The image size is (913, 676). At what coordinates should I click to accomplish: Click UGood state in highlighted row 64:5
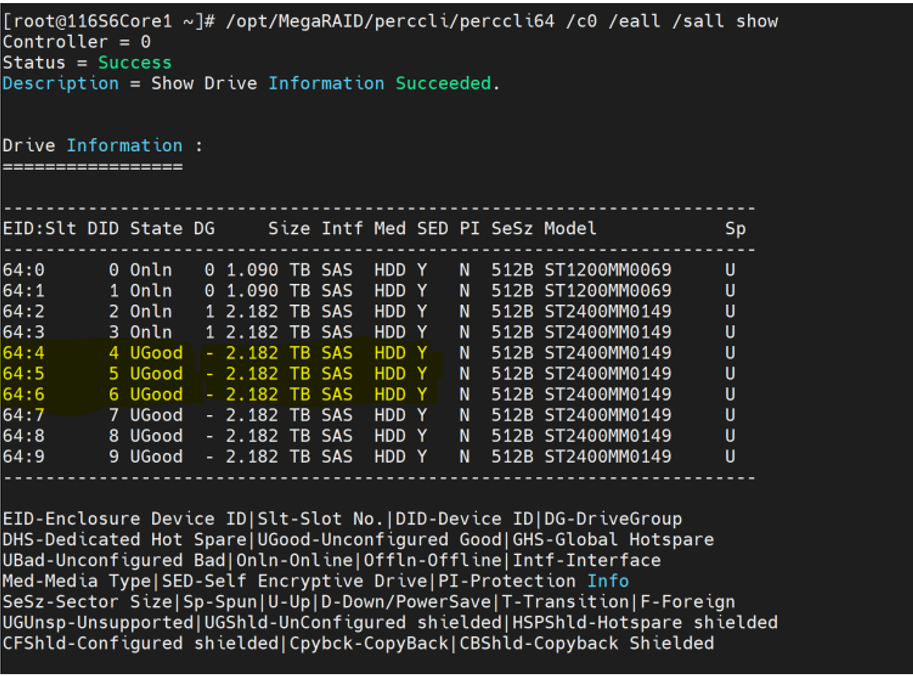pos(156,374)
